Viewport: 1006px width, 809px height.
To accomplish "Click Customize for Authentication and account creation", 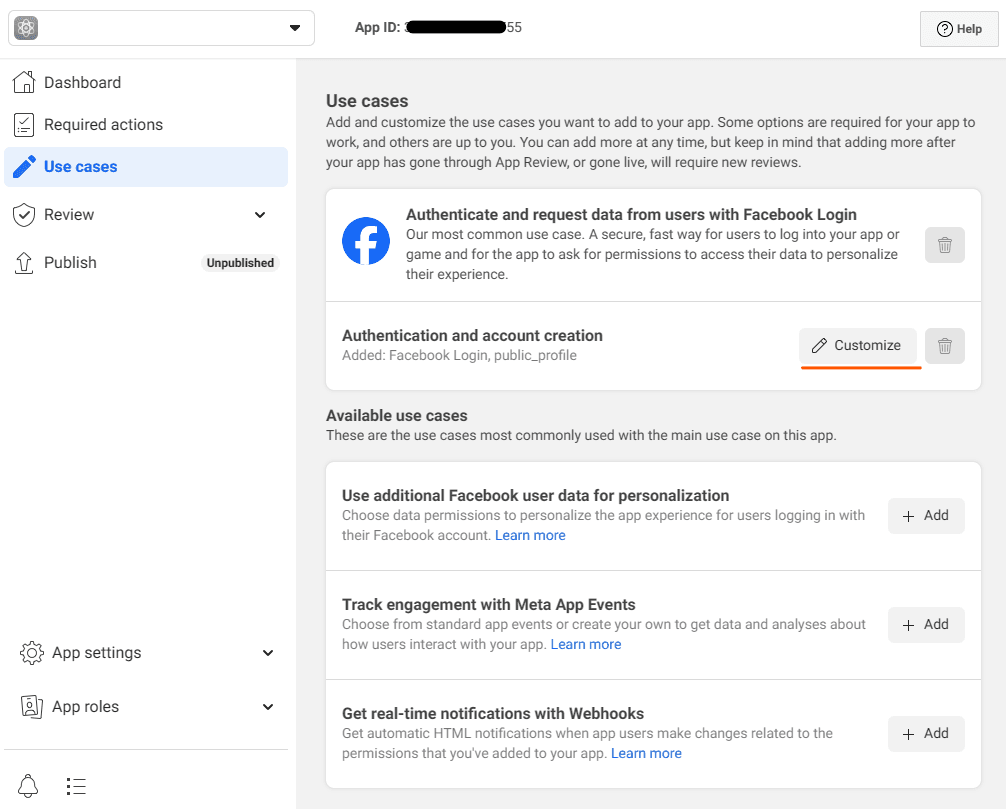I will 857,346.
